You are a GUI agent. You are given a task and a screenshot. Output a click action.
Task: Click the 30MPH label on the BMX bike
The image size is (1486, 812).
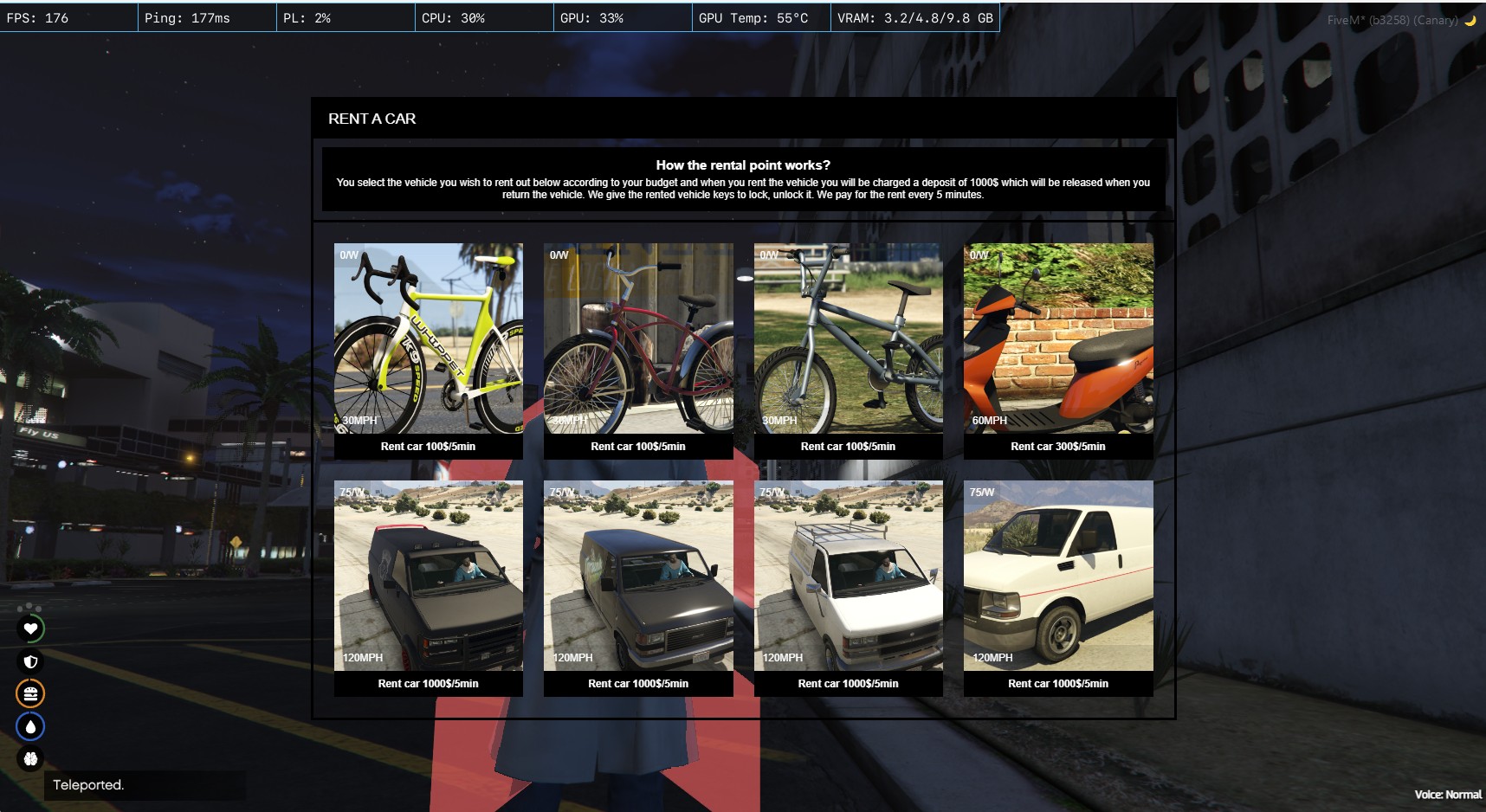point(779,421)
